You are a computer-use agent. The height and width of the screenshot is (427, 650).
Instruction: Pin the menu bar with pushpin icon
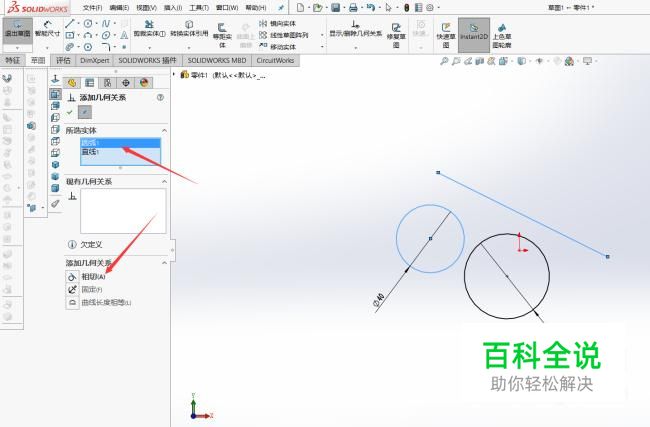(281, 7)
